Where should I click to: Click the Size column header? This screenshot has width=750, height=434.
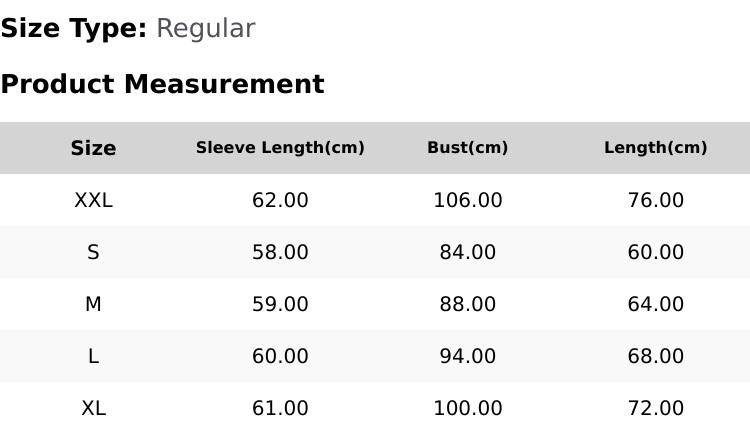pyautogui.click(x=93, y=148)
